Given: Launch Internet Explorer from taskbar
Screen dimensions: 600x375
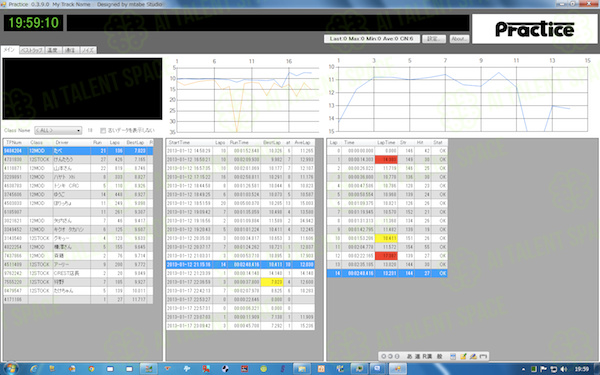Looking at the screenshot, I should (34, 369).
